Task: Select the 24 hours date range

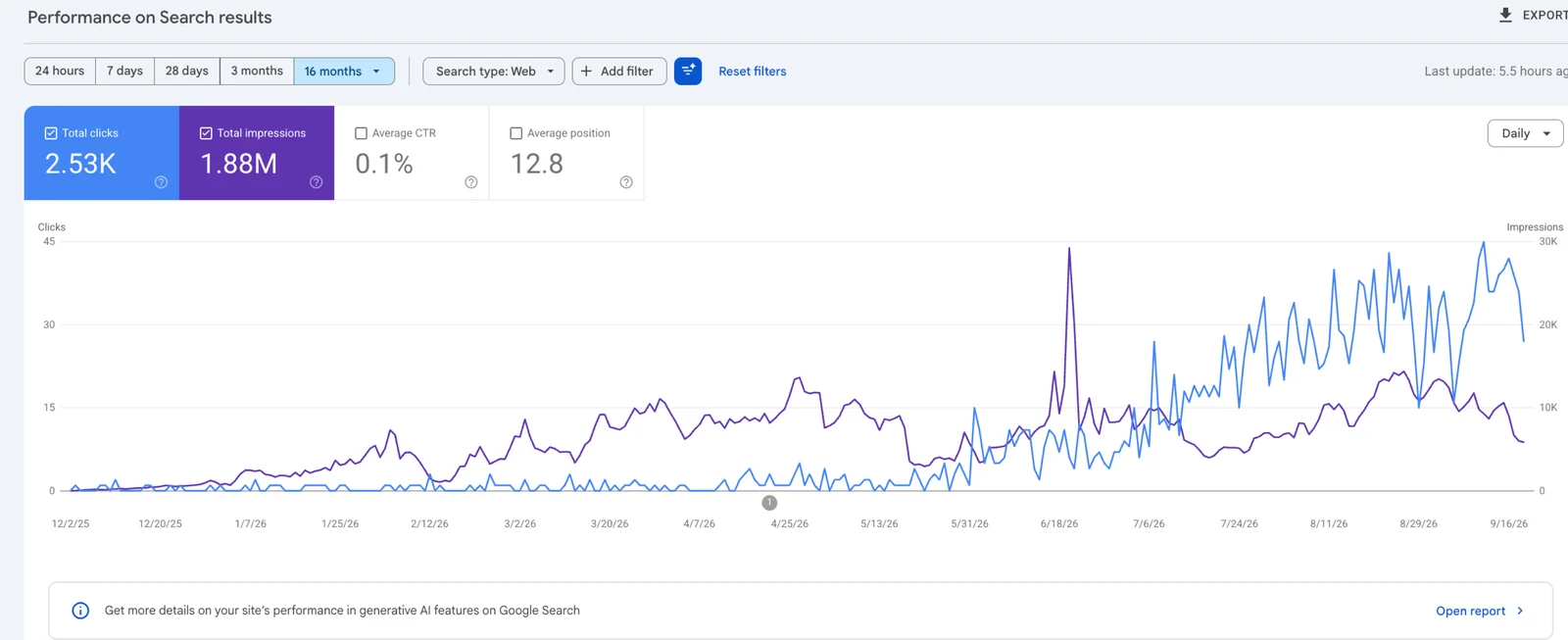Action: [60, 71]
